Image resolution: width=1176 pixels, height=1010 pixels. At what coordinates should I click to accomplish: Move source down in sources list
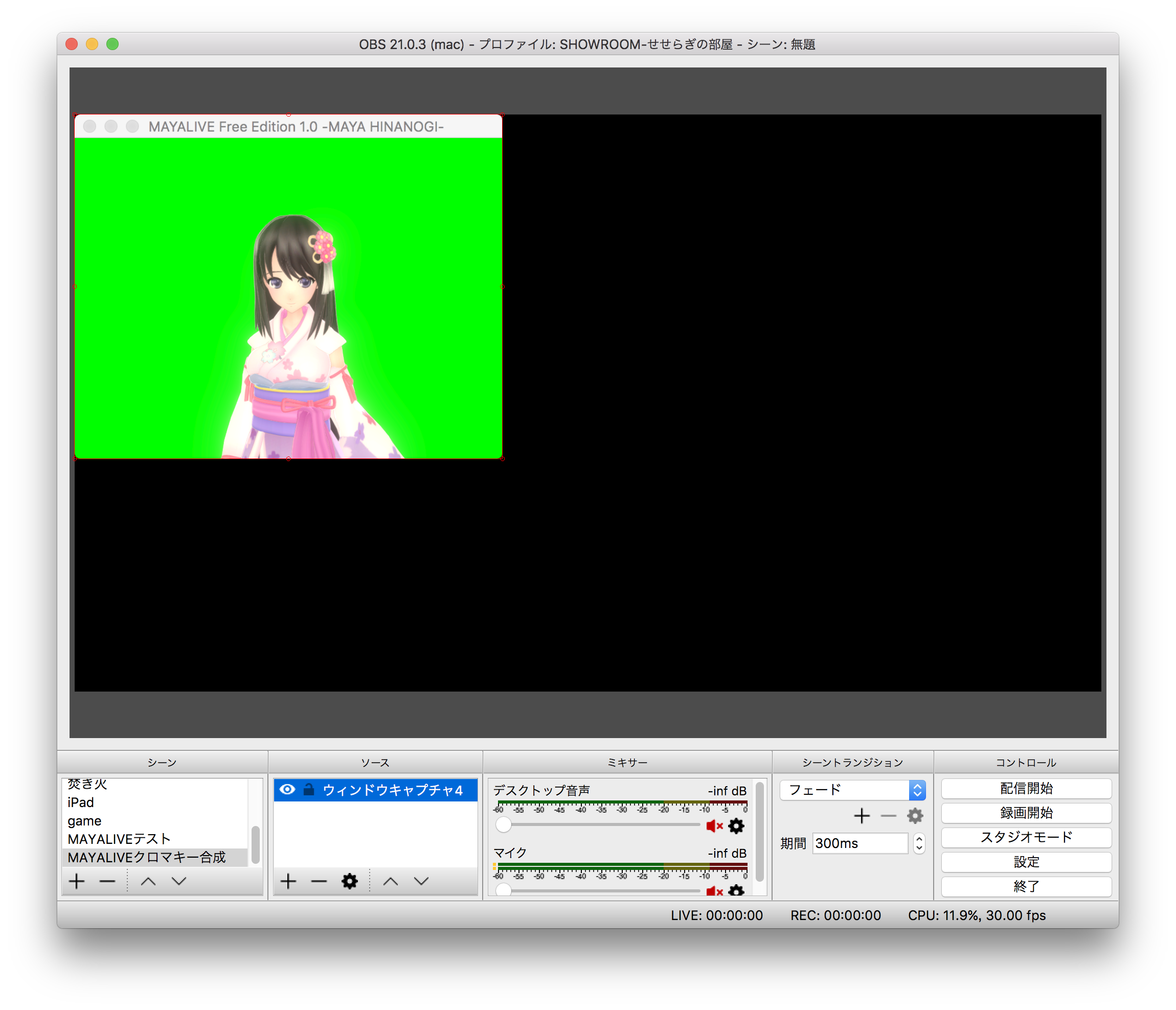(x=421, y=881)
